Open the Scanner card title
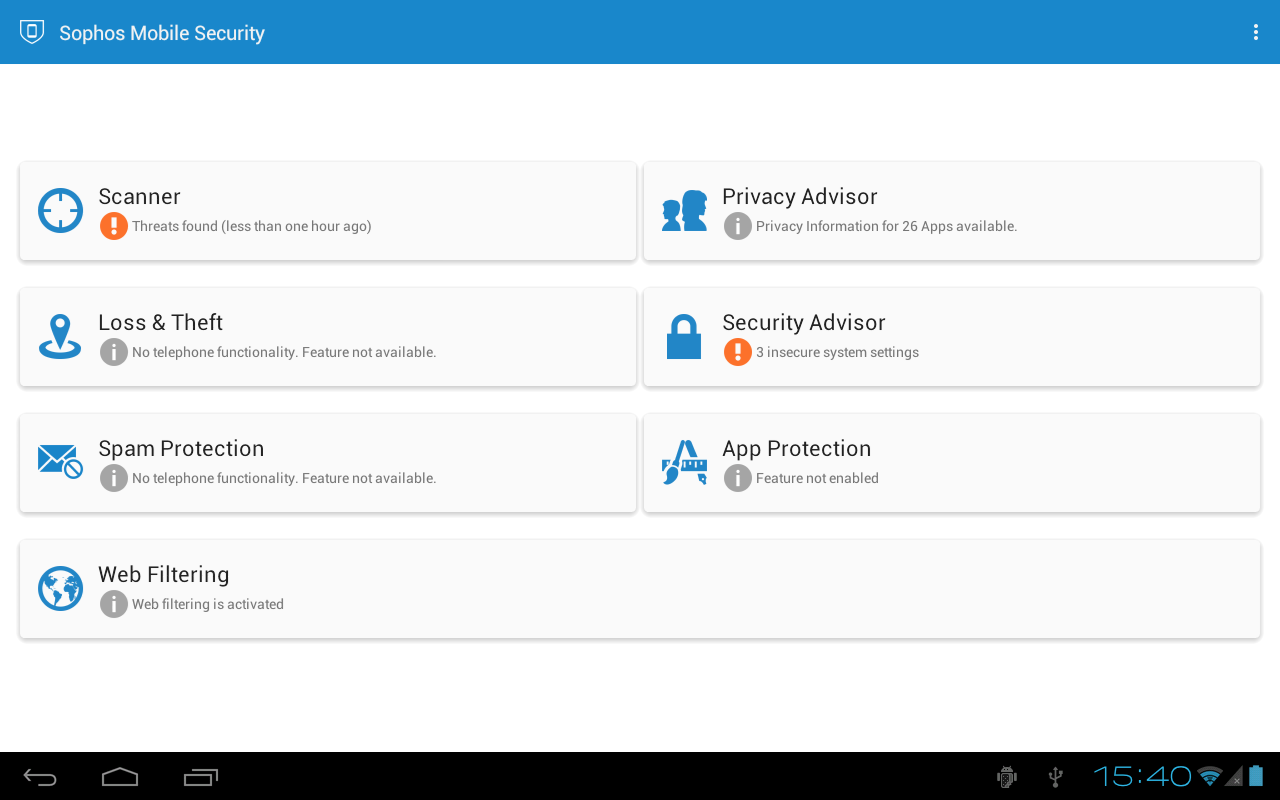This screenshot has height=800, width=1280. 139,197
